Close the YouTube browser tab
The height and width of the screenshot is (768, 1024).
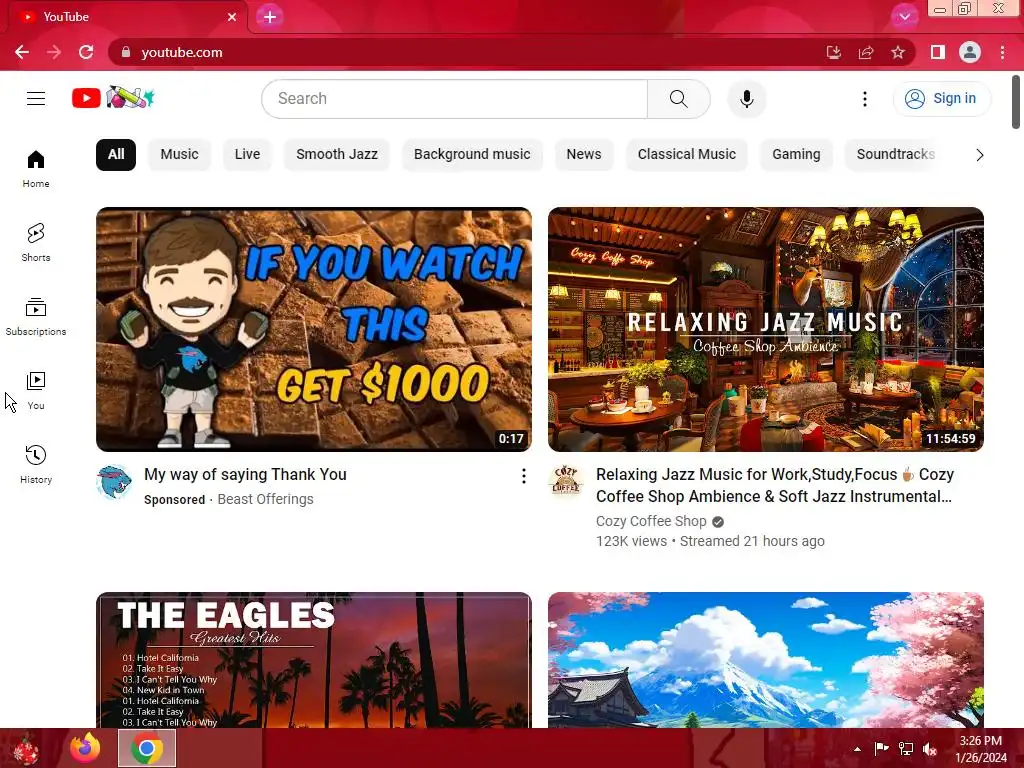coord(232,17)
